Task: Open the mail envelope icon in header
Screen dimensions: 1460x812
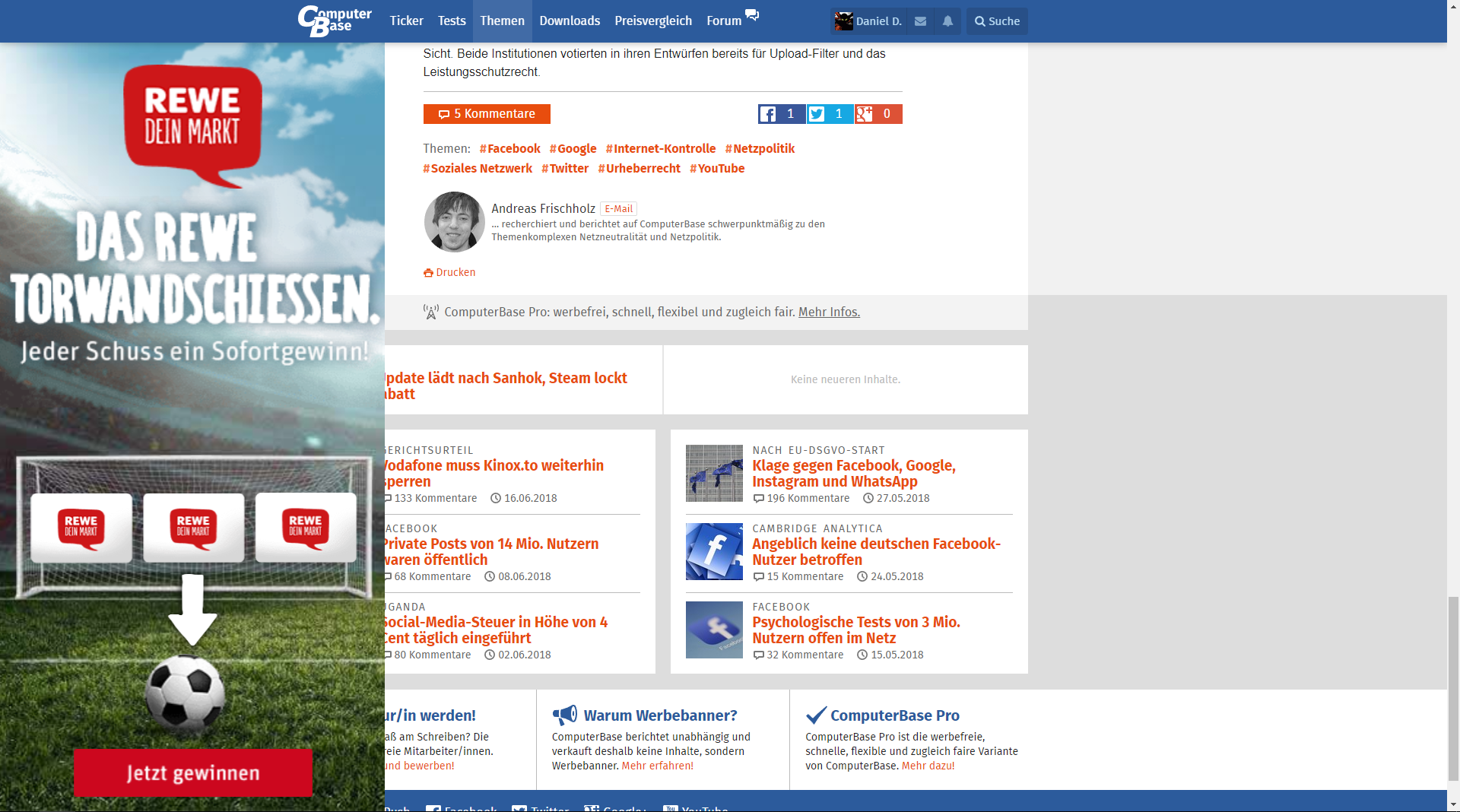Action: coord(920,21)
